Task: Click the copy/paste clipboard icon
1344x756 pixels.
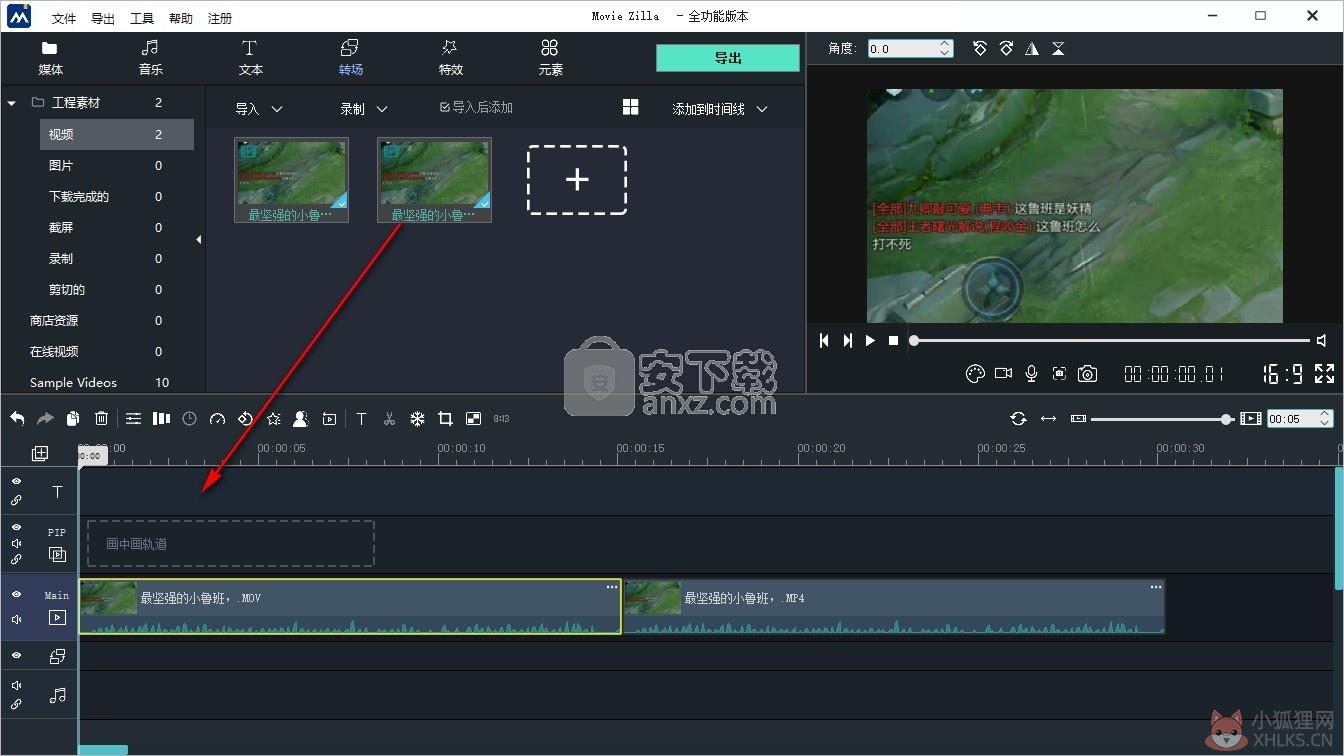Action: tap(73, 419)
